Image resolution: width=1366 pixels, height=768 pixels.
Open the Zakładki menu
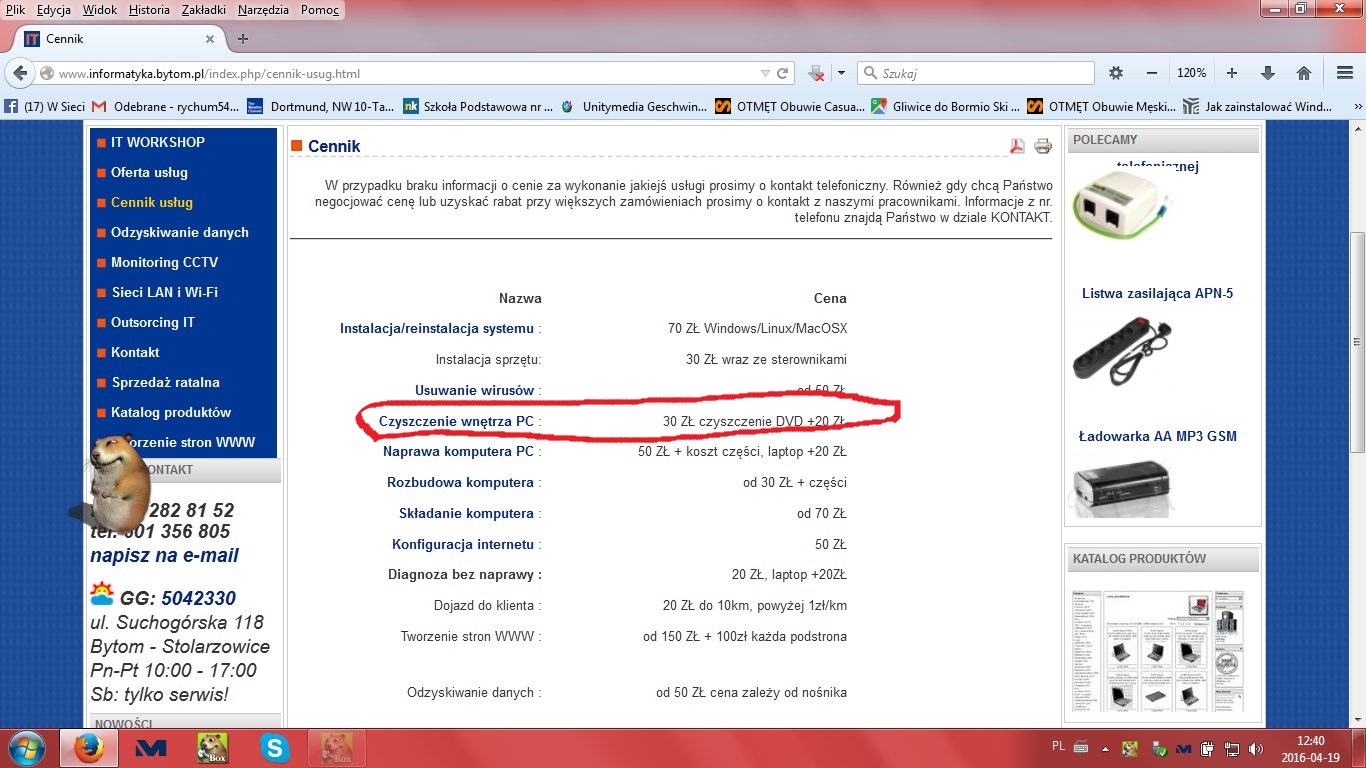point(205,10)
